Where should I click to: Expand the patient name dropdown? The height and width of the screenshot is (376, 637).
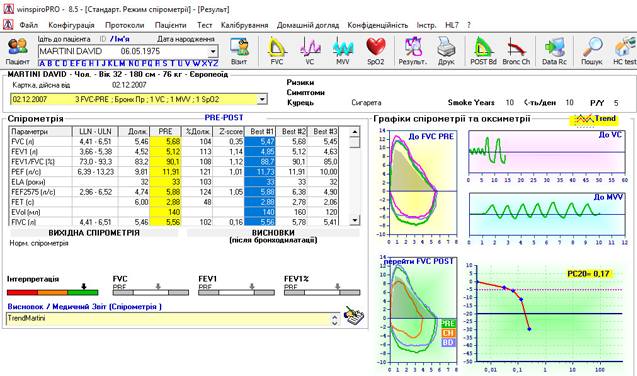coord(212,52)
